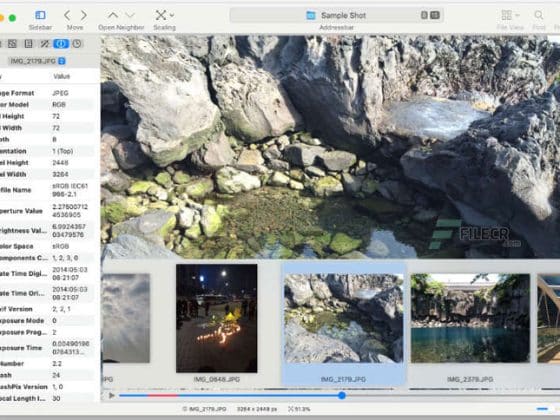The height and width of the screenshot is (420, 560).
Task: Click the Value column header
Action: [x=61, y=76]
